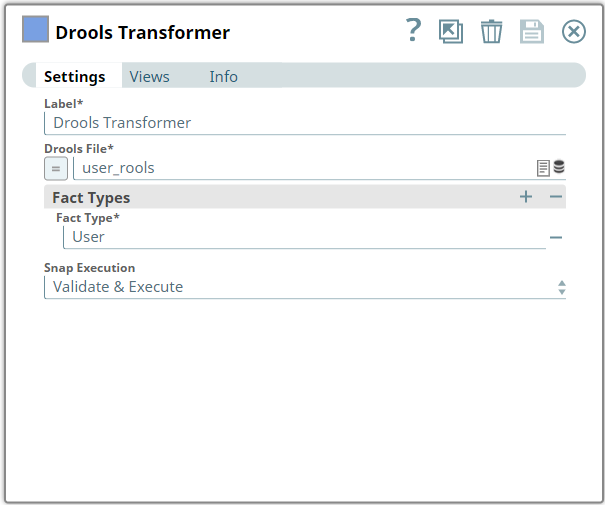Browse files with the database stack icon
Screen dimensions: 605x505
[559, 167]
